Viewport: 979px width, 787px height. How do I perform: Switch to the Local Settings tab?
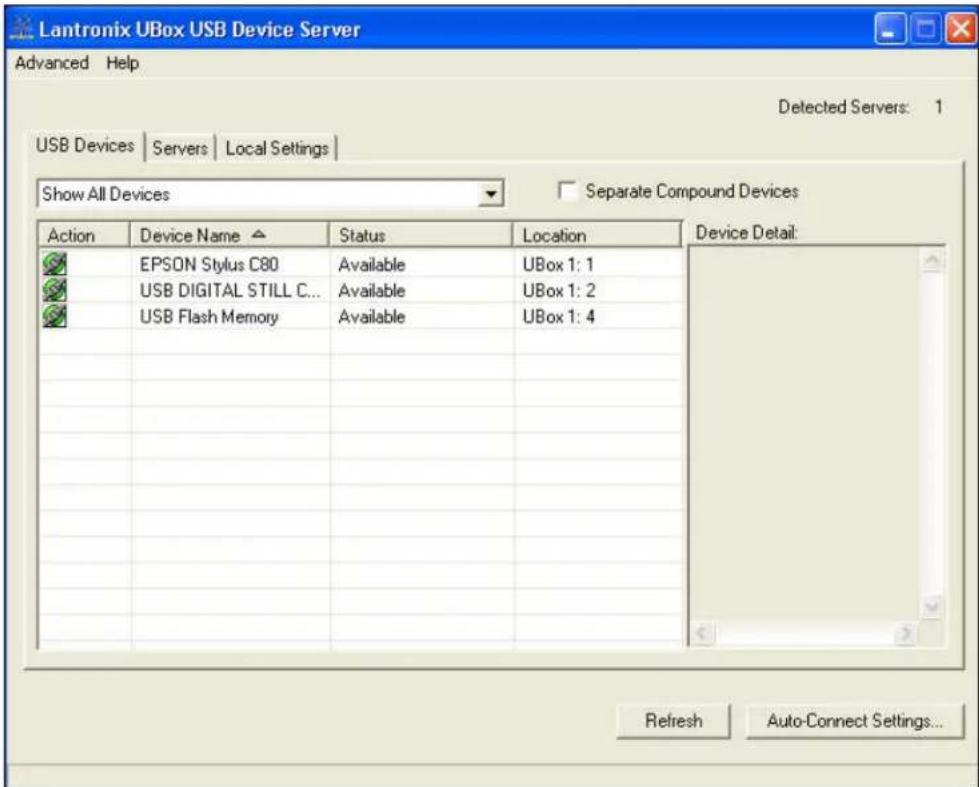[277, 149]
